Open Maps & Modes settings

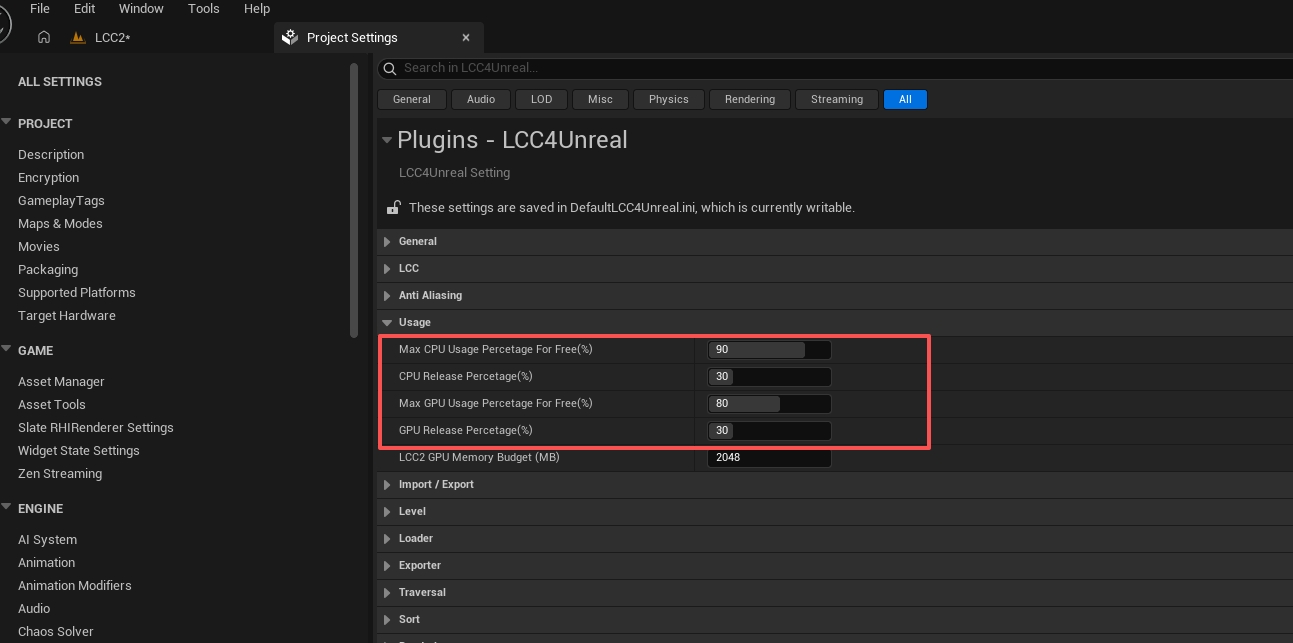(60, 223)
